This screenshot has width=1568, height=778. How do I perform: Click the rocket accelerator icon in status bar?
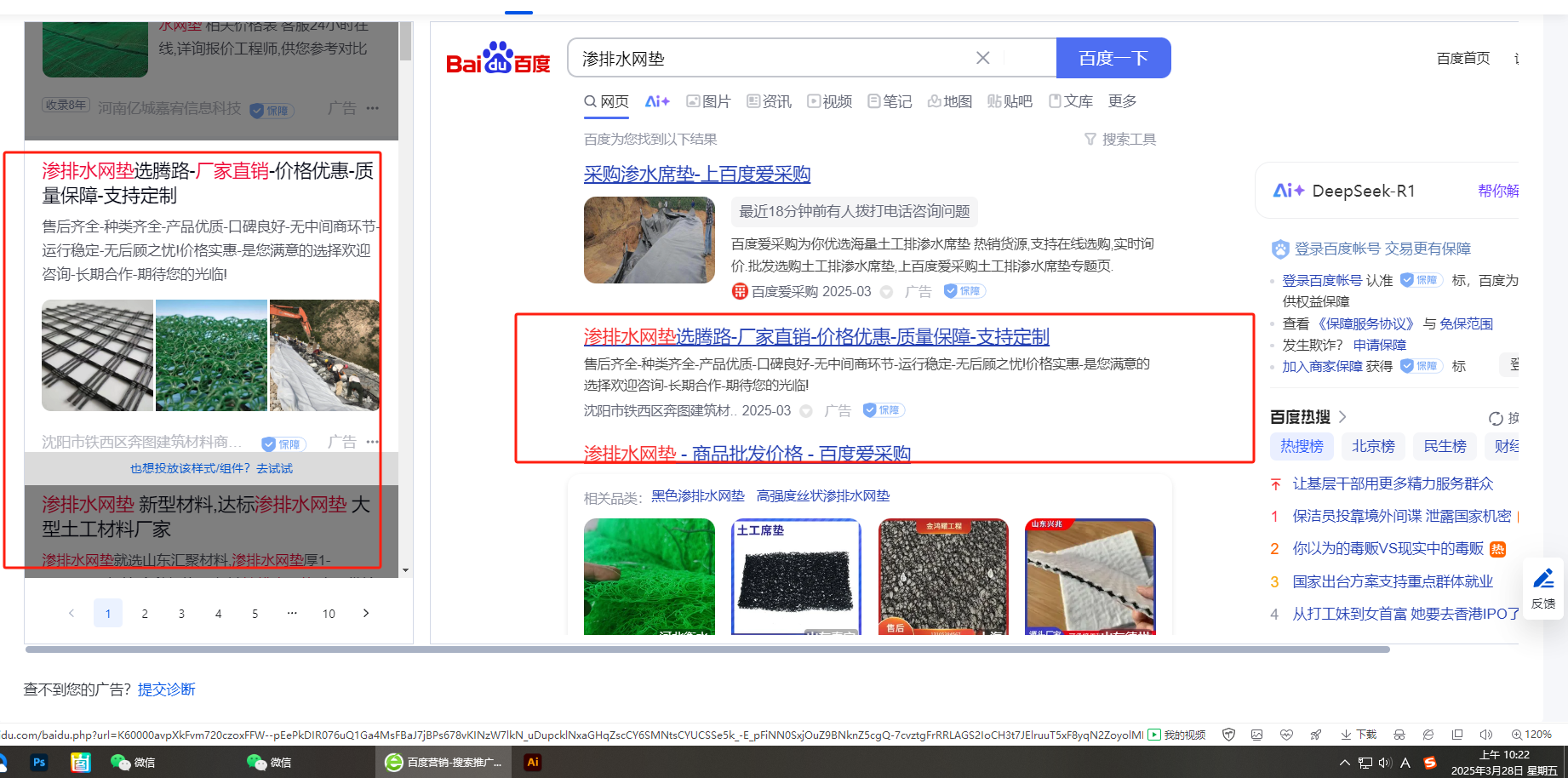(x=1316, y=735)
